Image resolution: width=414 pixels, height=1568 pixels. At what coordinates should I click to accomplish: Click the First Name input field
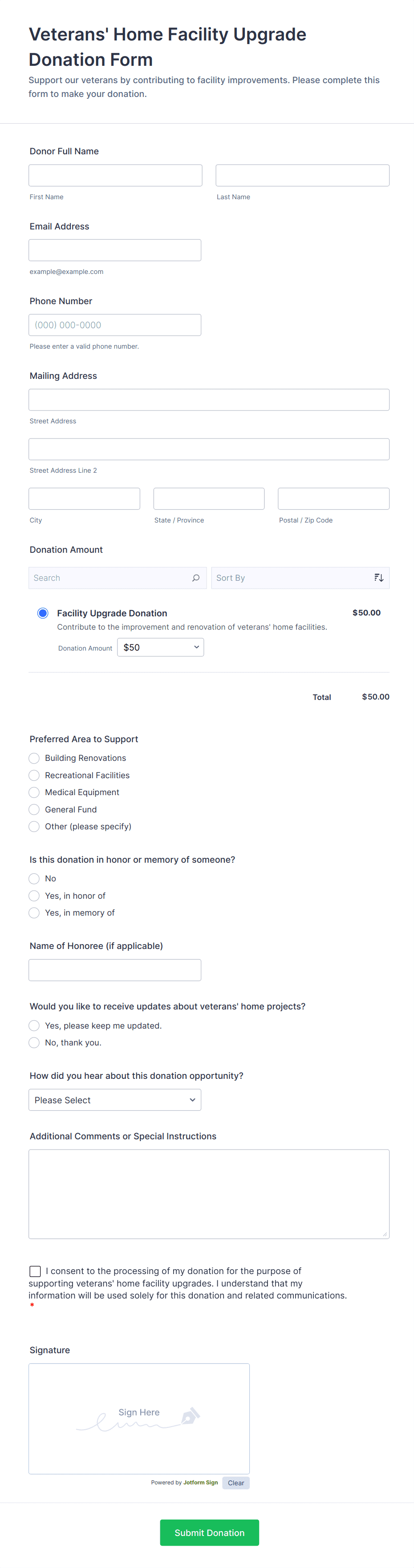pos(115,175)
